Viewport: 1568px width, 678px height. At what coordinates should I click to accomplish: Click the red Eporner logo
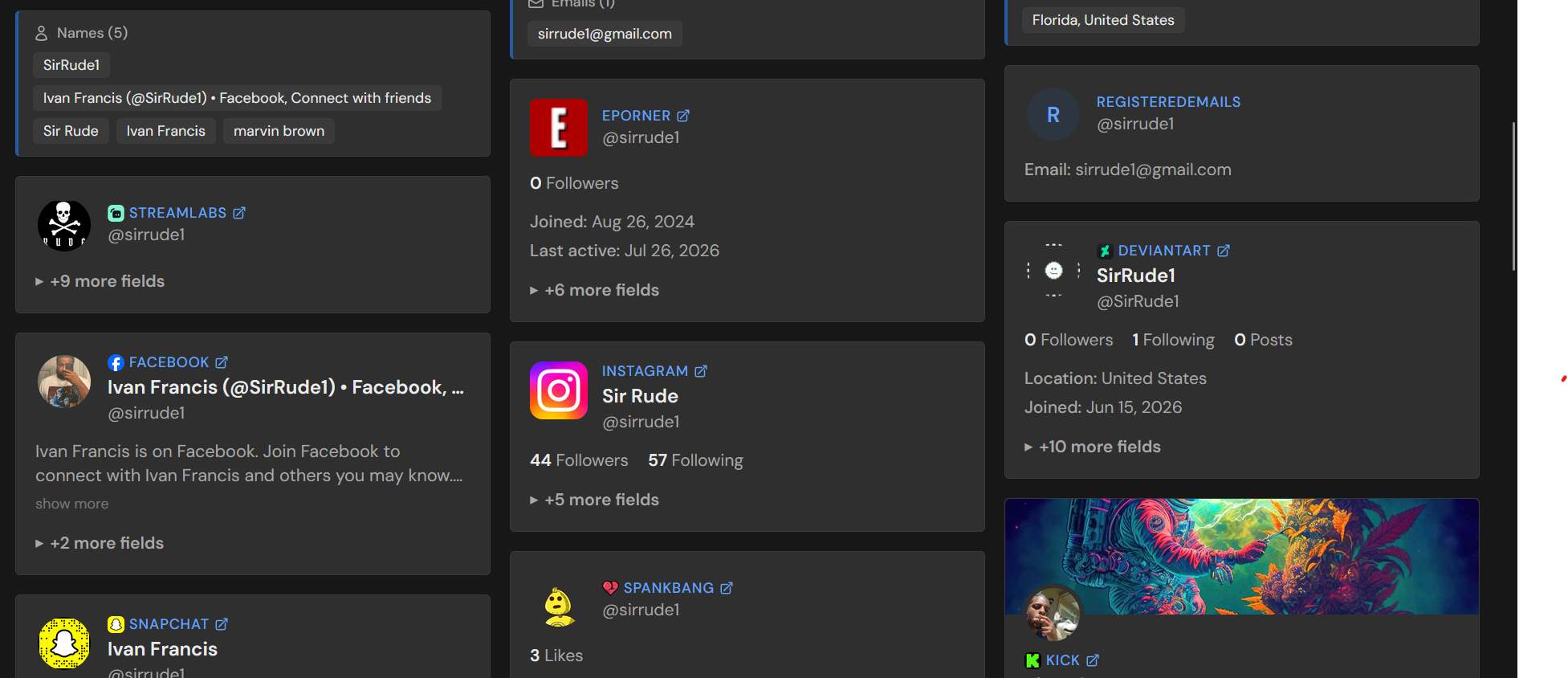[x=559, y=128]
